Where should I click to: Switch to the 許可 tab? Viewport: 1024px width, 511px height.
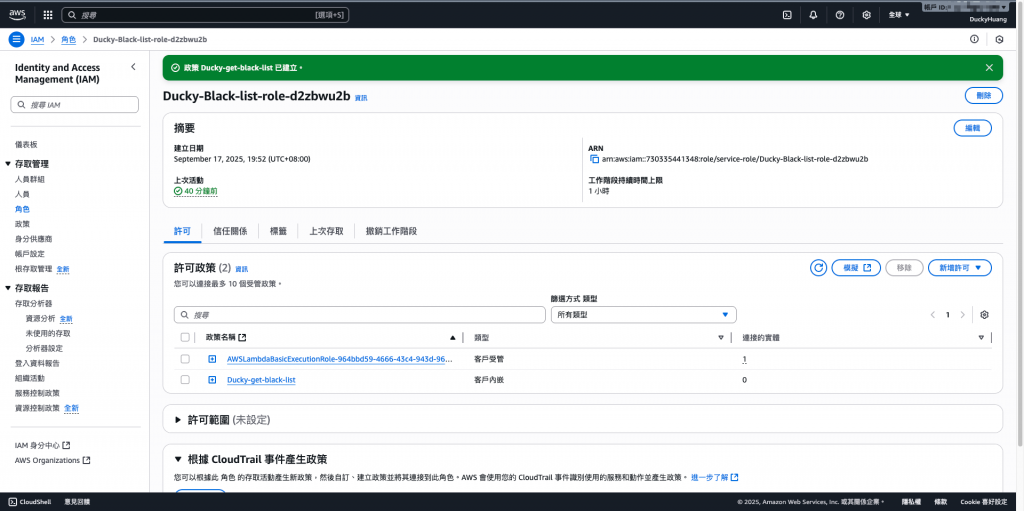coord(183,231)
